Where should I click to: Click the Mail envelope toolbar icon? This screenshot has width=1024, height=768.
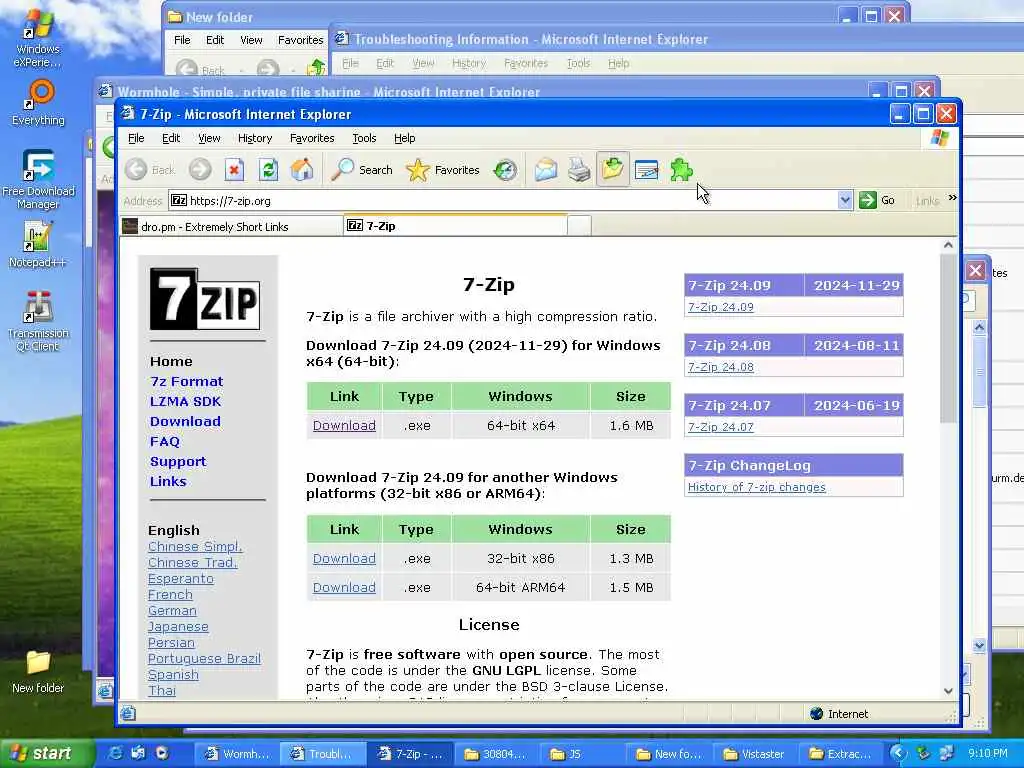pos(545,170)
